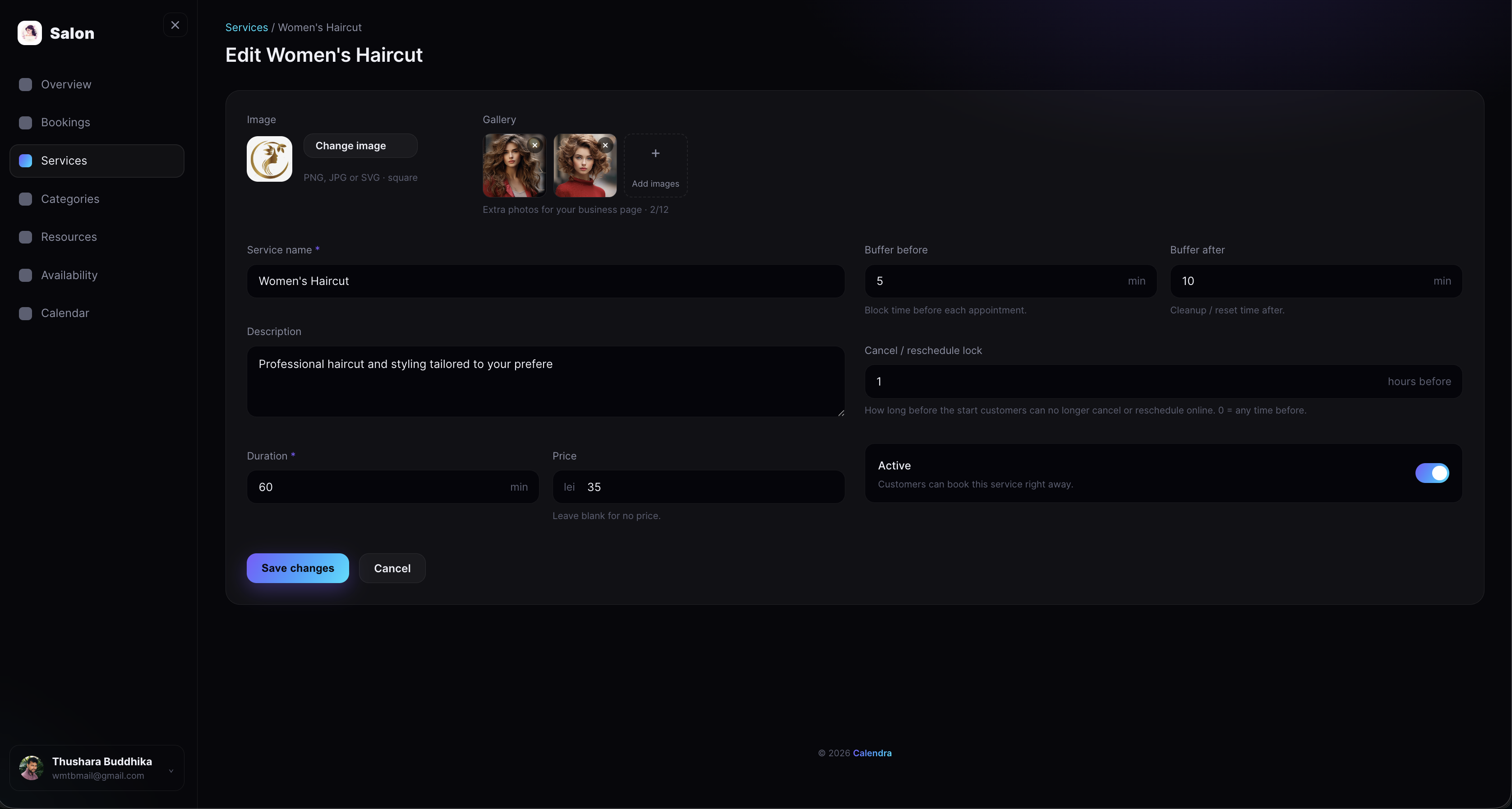
Task: Click the Availability square icon
Action: (x=25, y=275)
